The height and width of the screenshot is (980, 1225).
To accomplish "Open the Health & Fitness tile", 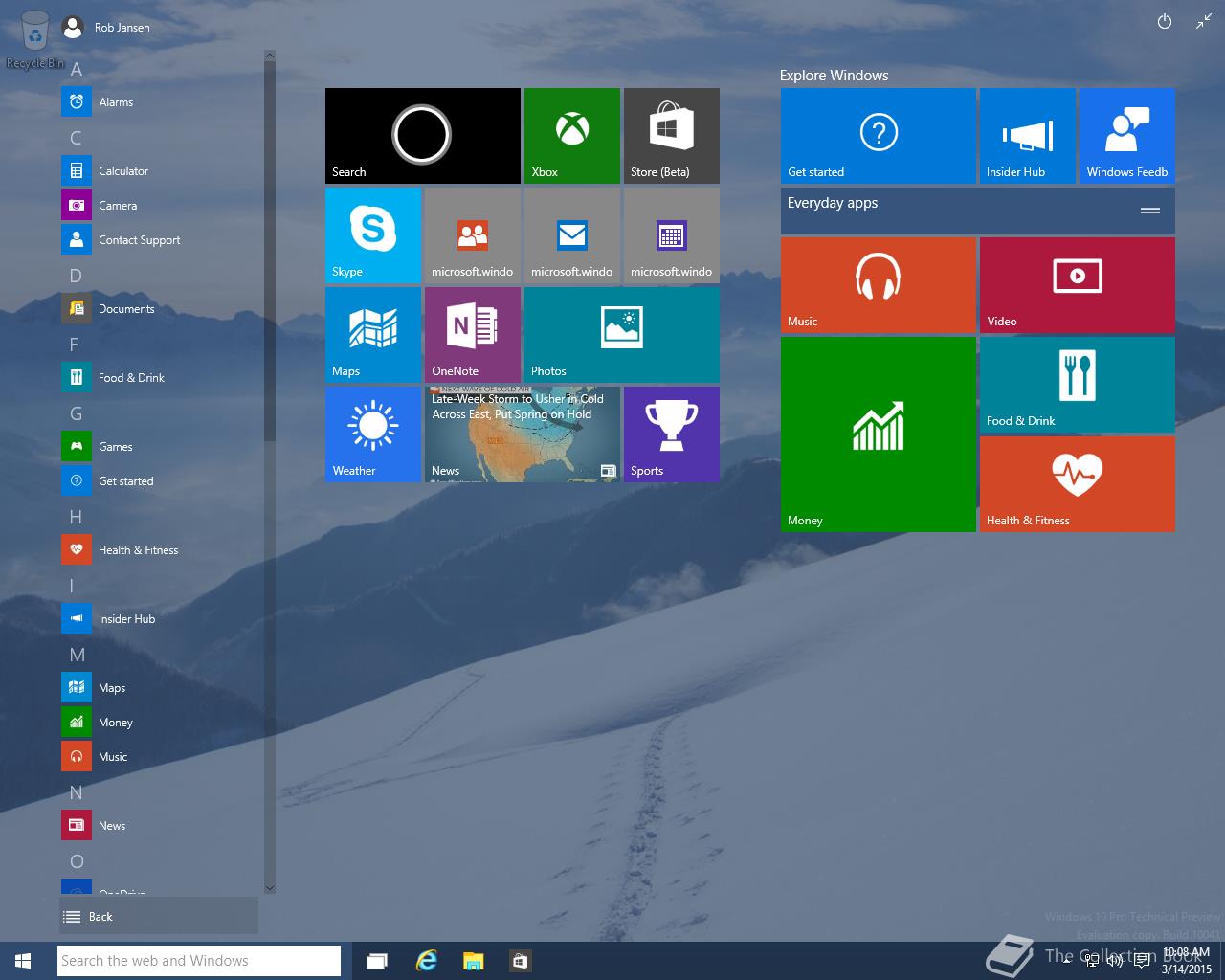I will coord(1078,484).
